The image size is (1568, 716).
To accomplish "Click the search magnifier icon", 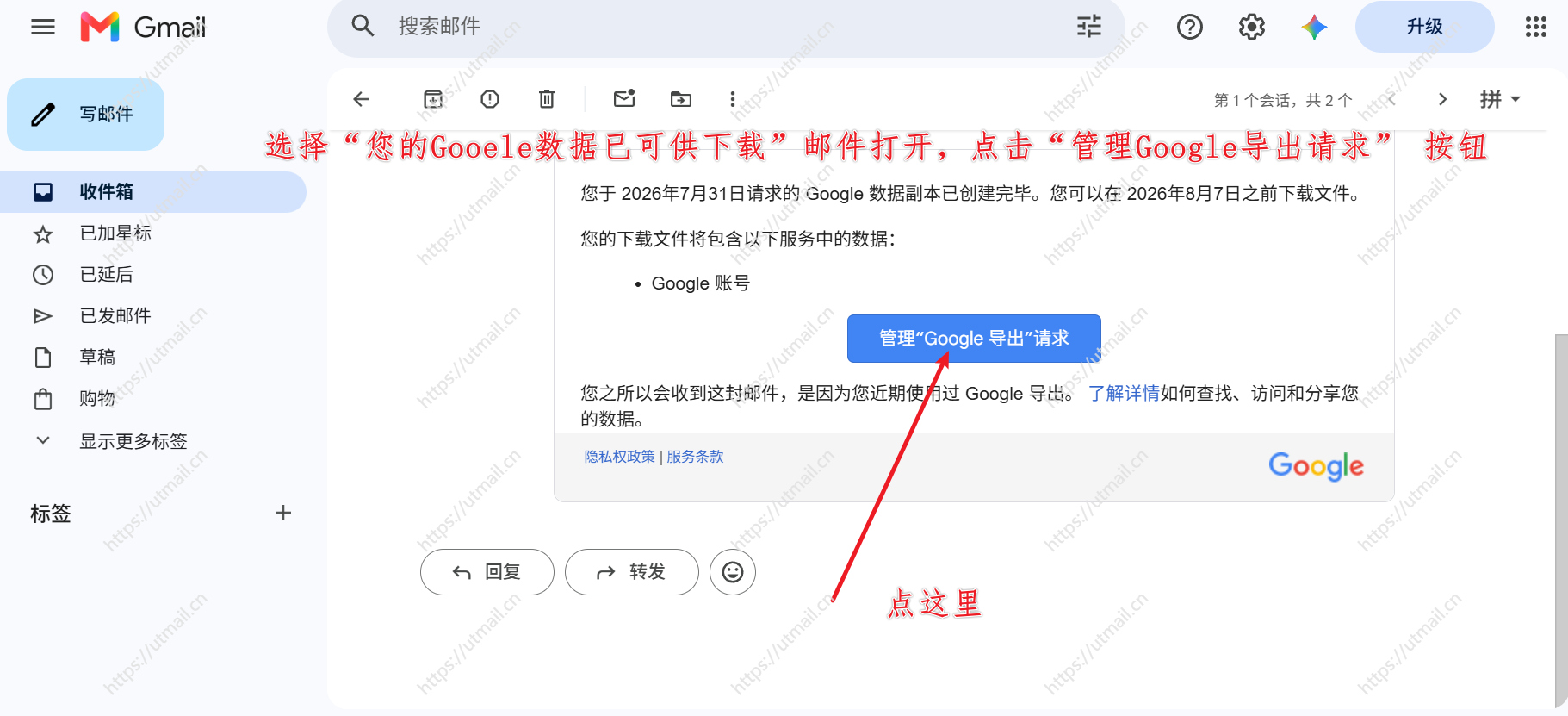I will tap(363, 26).
